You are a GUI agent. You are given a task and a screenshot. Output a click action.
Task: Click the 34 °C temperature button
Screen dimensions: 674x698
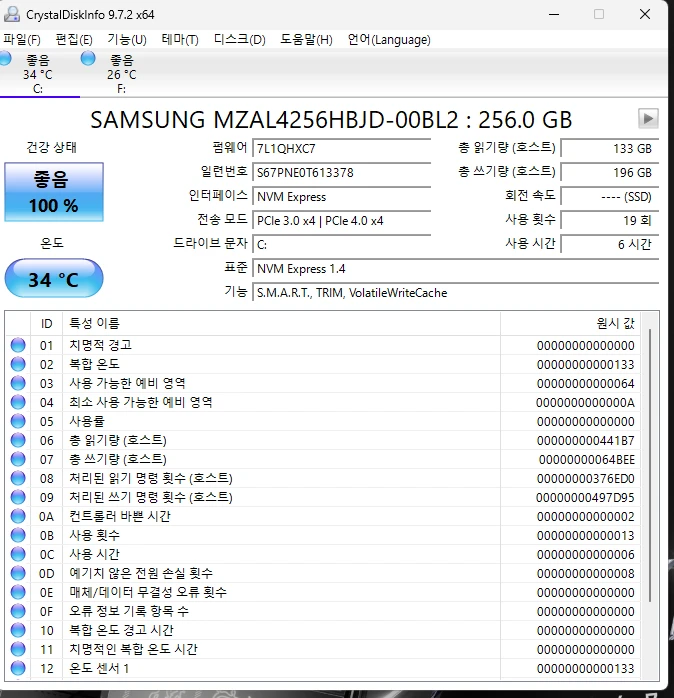coord(54,279)
